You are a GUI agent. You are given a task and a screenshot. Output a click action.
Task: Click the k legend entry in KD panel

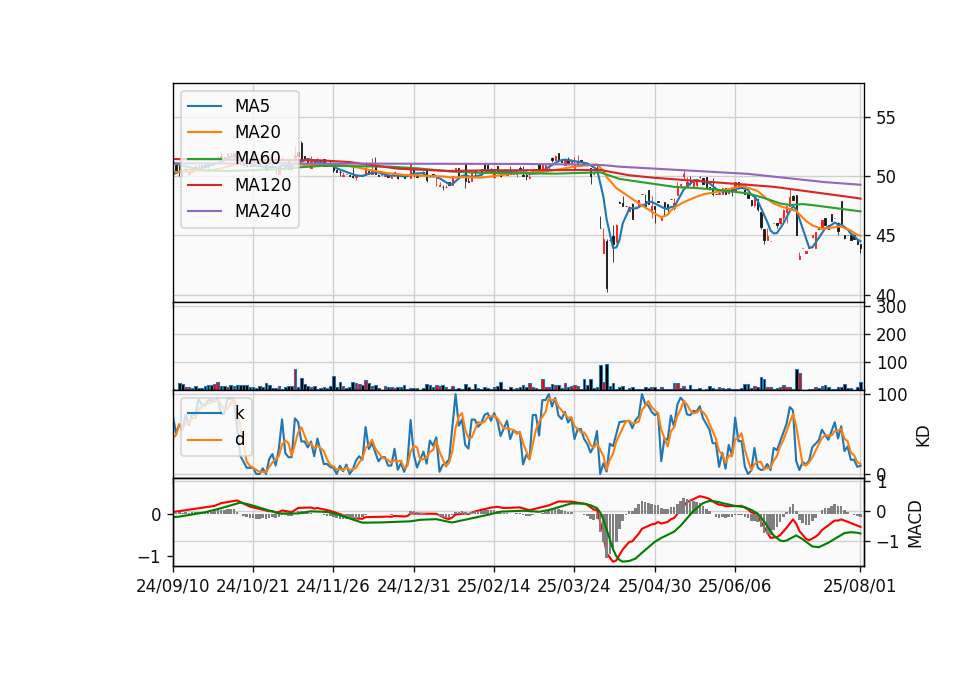(x=239, y=413)
